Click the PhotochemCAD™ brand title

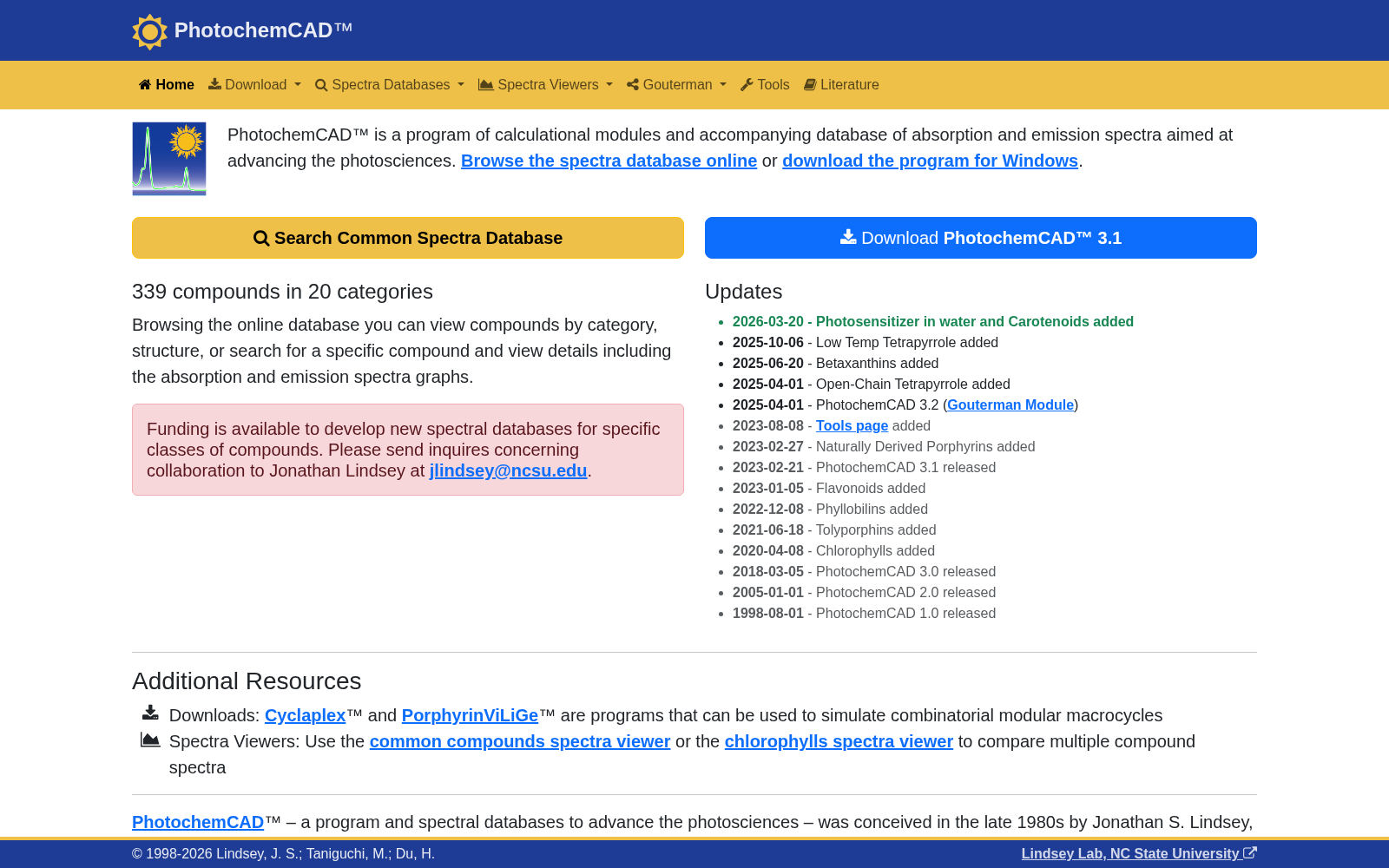[x=263, y=30]
